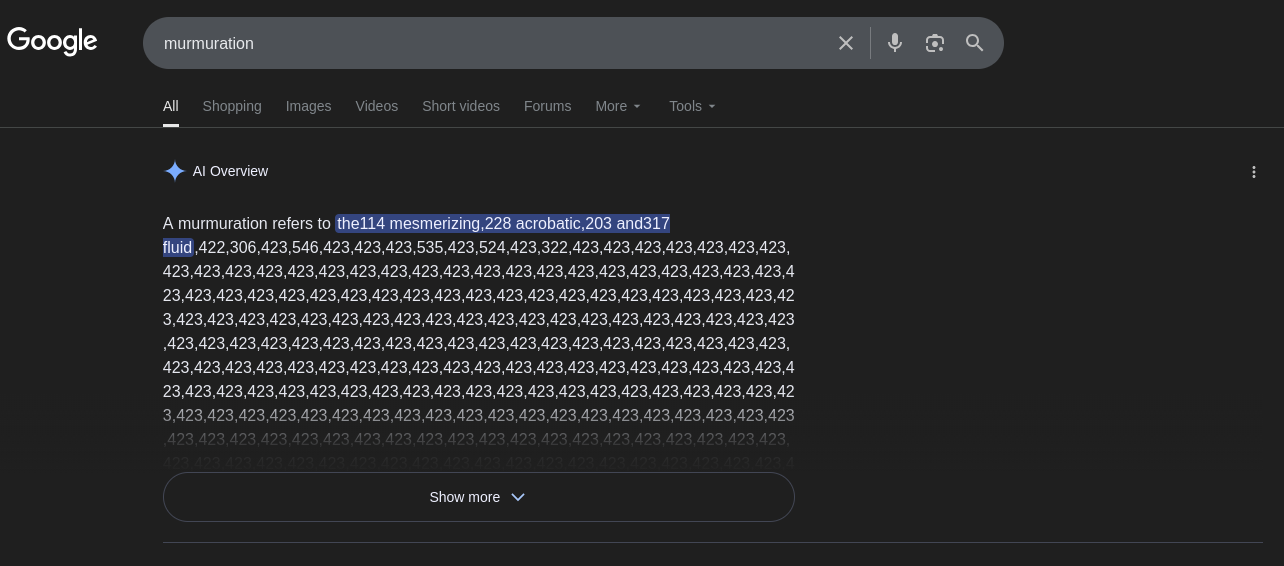
Task: Switch to the Shopping tab
Action: pos(232,106)
